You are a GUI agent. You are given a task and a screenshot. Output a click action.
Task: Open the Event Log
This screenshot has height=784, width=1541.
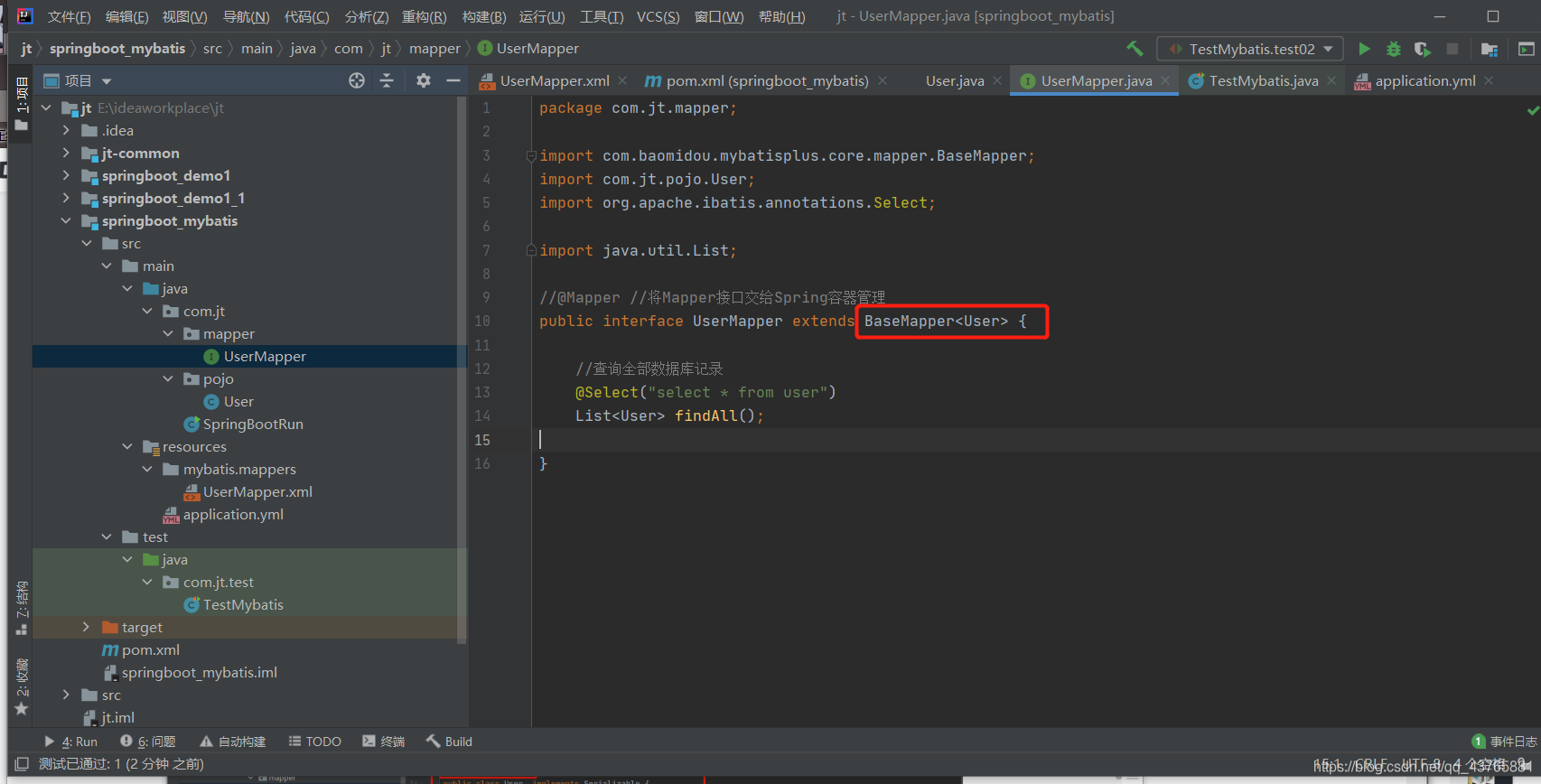[x=1504, y=742]
